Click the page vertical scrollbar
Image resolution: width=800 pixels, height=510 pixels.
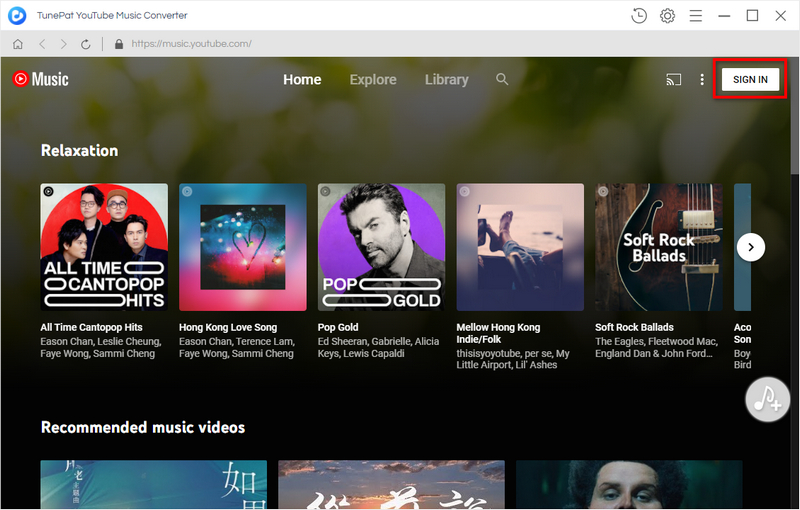tap(795, 116)
